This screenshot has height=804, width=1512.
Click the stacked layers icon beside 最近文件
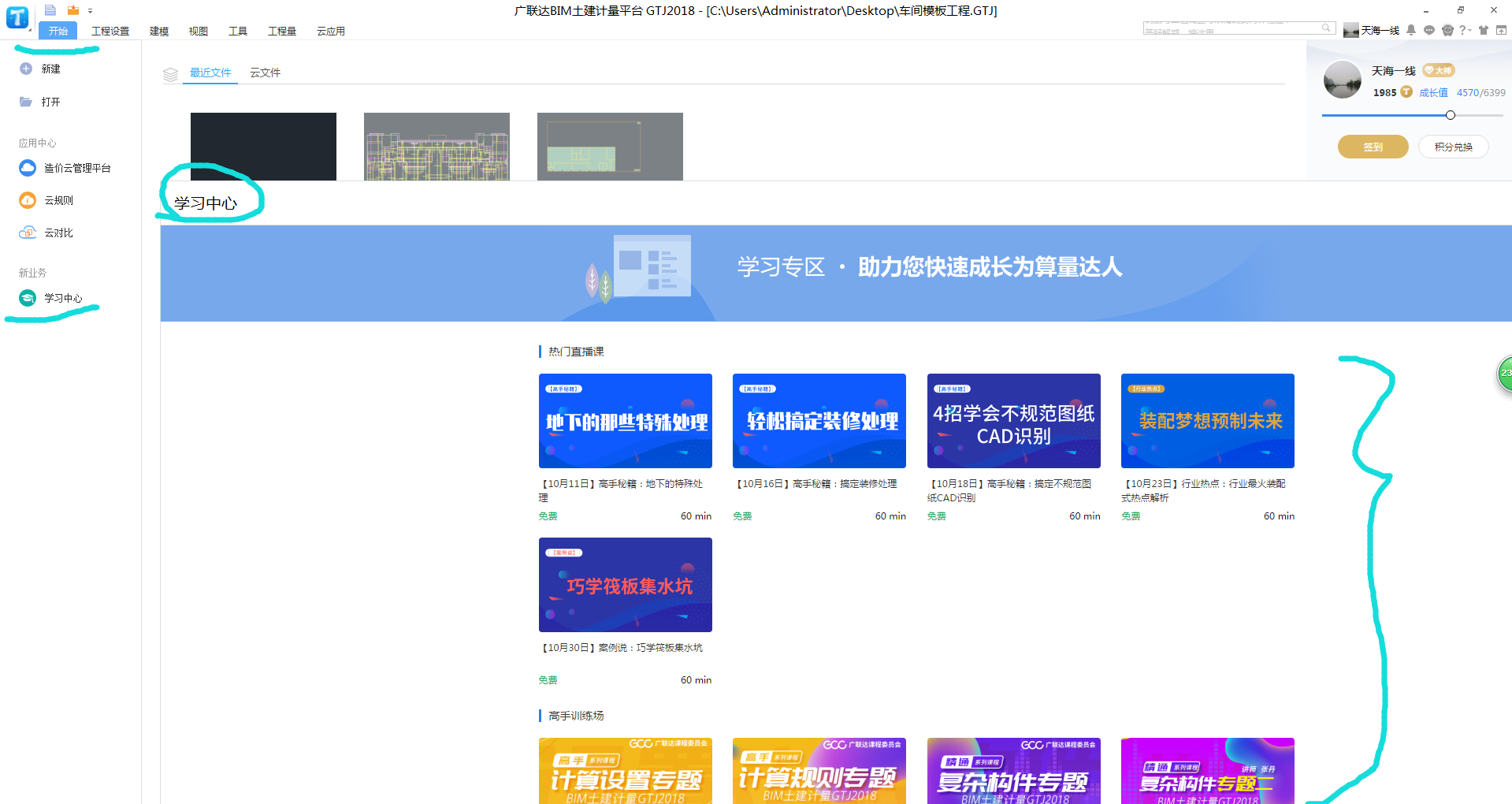(170, 74)
